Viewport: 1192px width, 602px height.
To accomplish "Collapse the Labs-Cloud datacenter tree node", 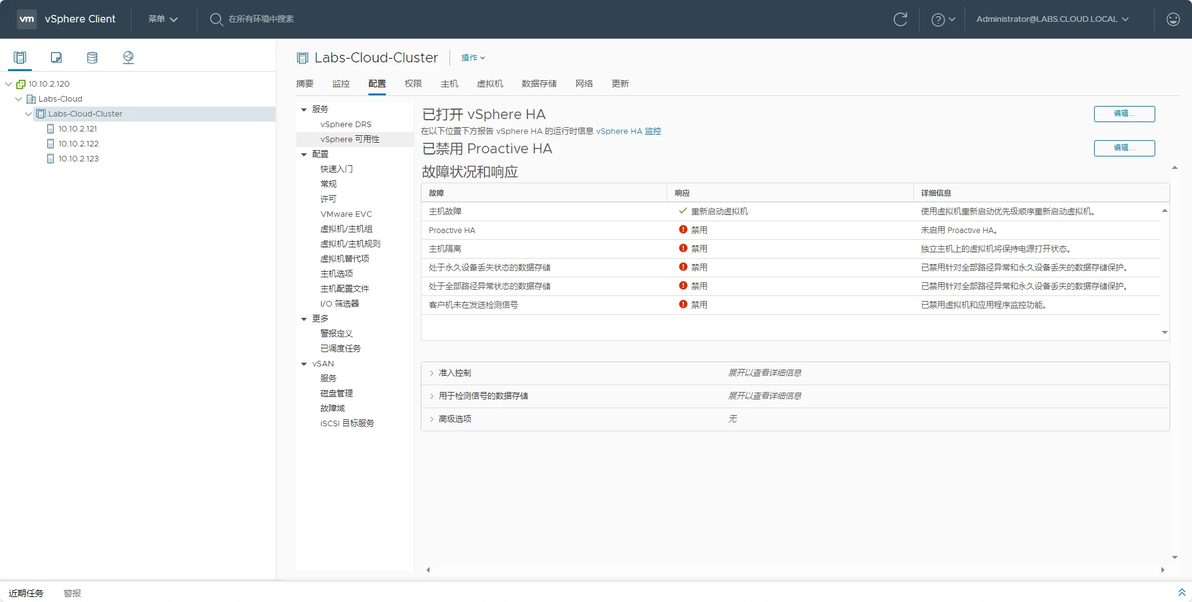I will pyautogui.click(x=18, y=99).
